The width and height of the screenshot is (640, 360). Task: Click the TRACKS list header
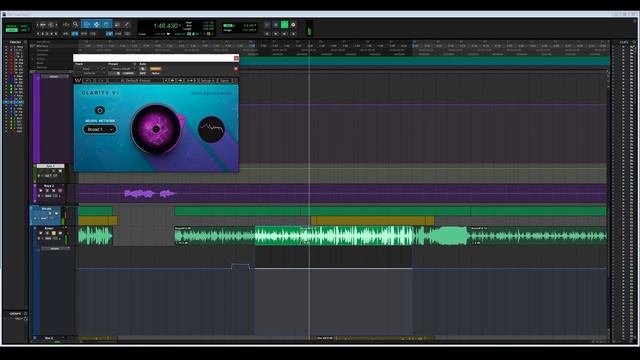tap(15, 42)
